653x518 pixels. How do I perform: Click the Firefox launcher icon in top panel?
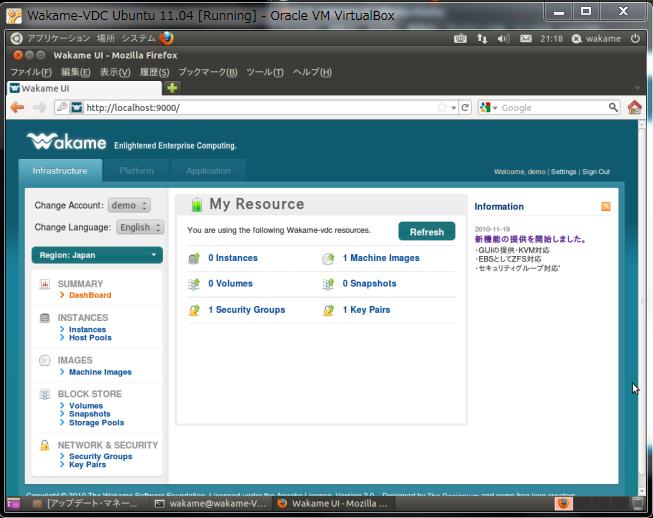[167, 38]
